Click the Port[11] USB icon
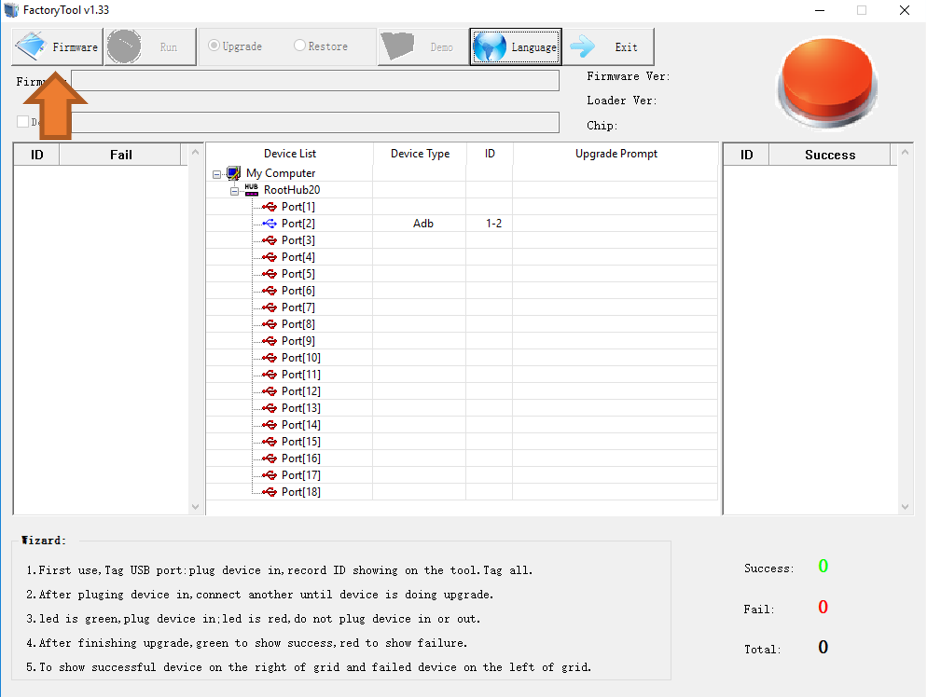This screenshot has height=697, width=926. [x=269, y=374]
